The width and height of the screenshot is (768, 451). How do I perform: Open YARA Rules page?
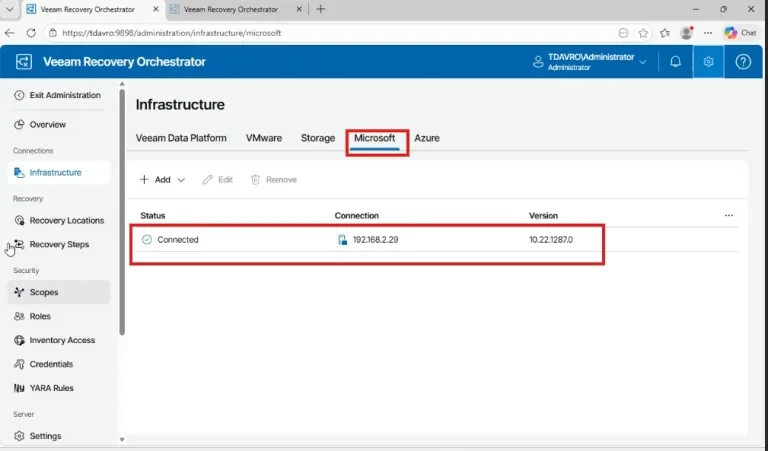51,388
